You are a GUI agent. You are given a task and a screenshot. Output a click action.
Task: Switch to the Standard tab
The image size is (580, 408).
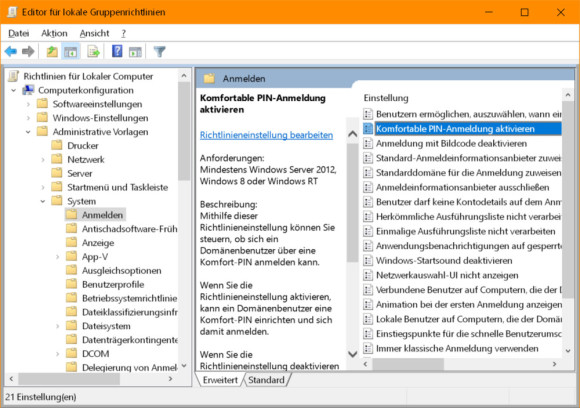pyautogui.click(x=266, y=380)
